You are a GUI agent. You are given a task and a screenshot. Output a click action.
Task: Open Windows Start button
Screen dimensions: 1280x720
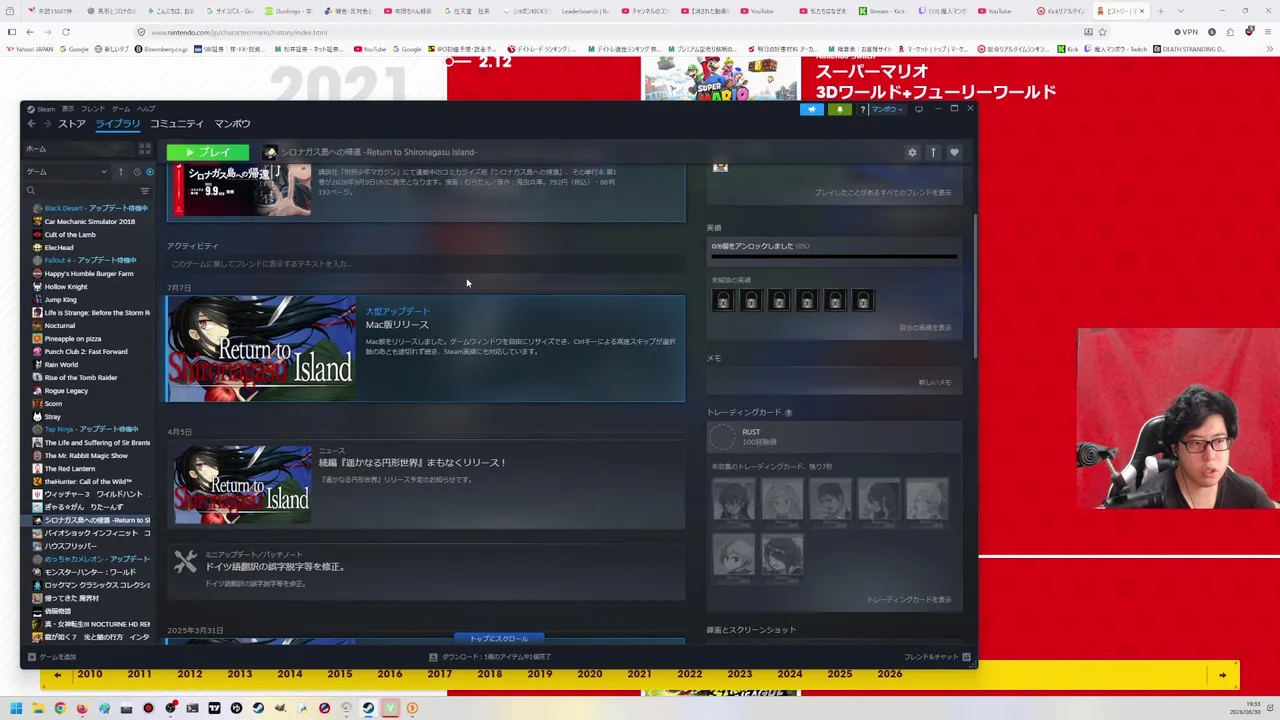[x=15, y=709]
